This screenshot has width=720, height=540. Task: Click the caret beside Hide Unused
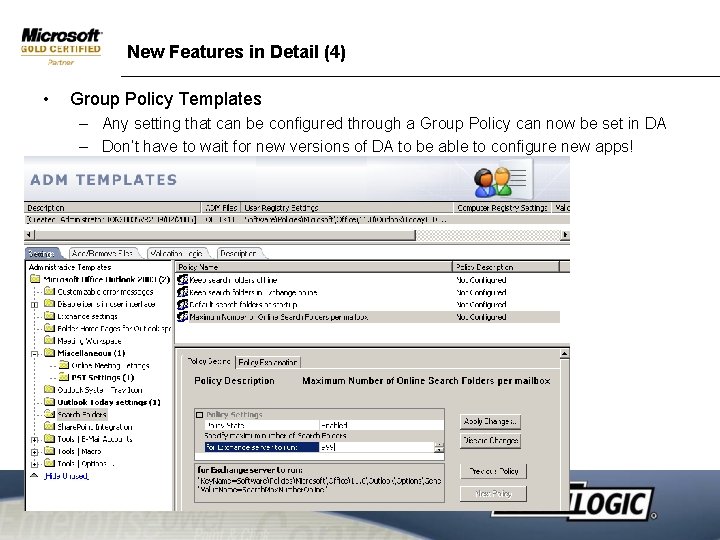pos(34,476)
